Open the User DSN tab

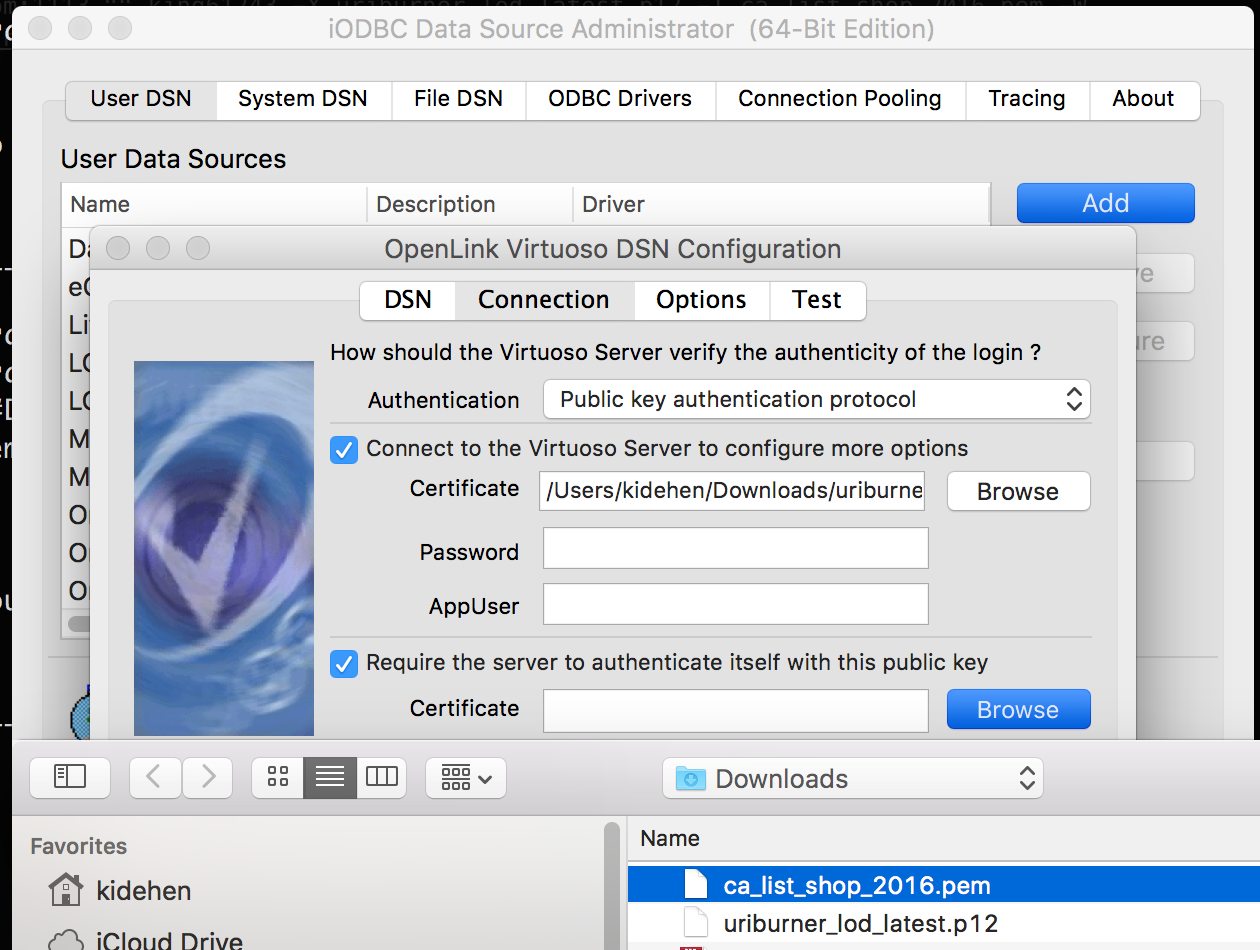(x=141, y=99)
